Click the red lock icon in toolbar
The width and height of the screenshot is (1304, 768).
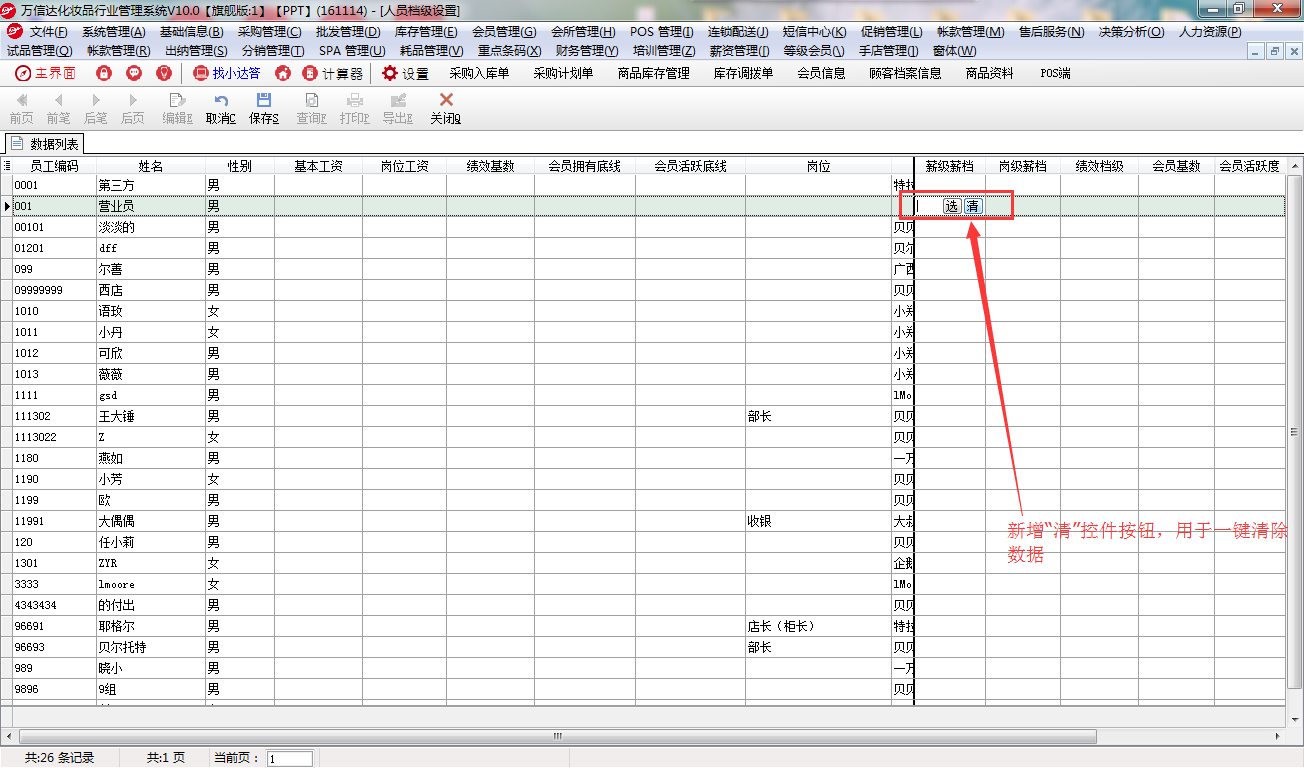tap(104, 73)
